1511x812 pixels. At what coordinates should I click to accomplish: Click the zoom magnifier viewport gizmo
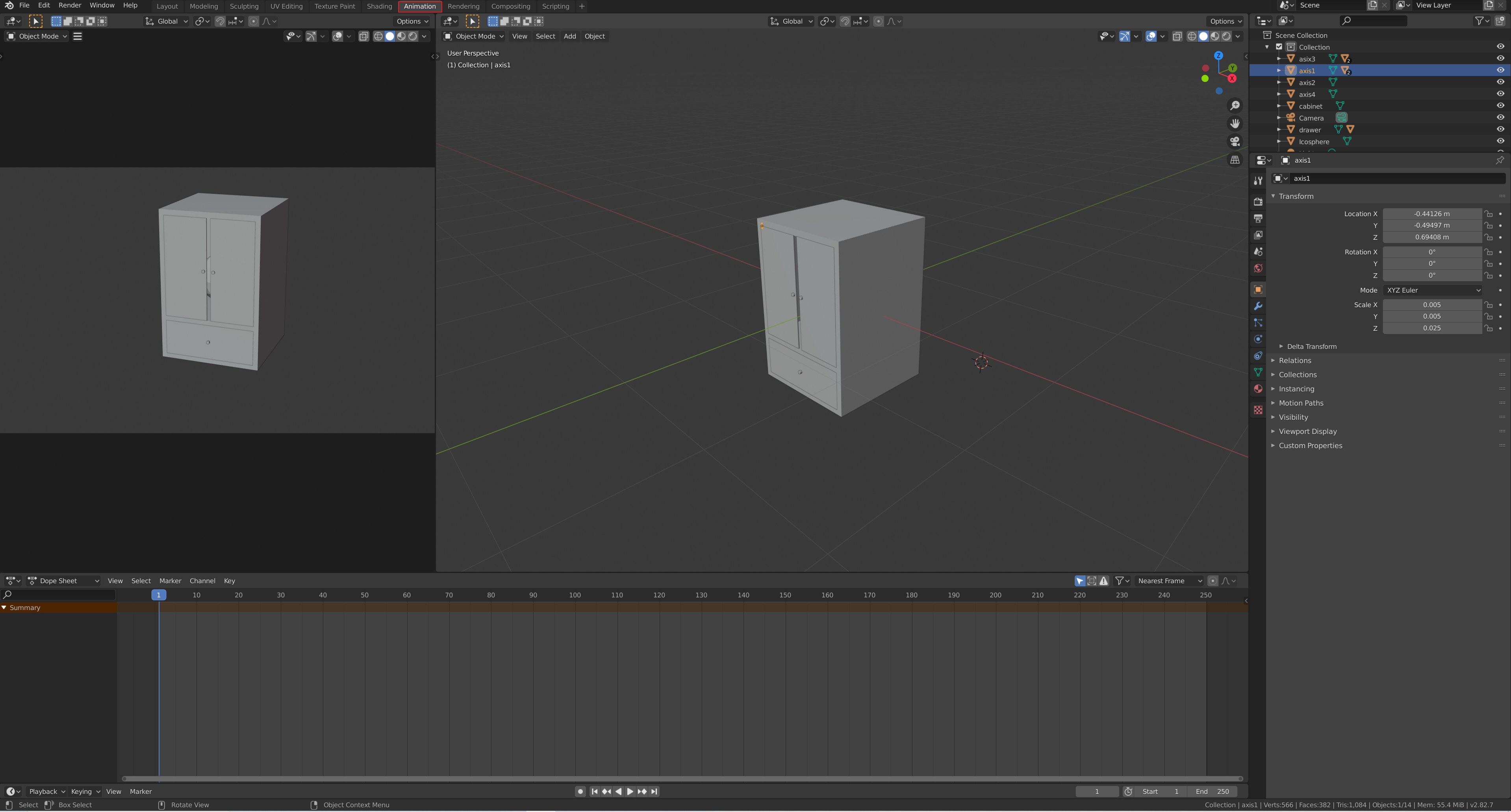pos(1235,106)
